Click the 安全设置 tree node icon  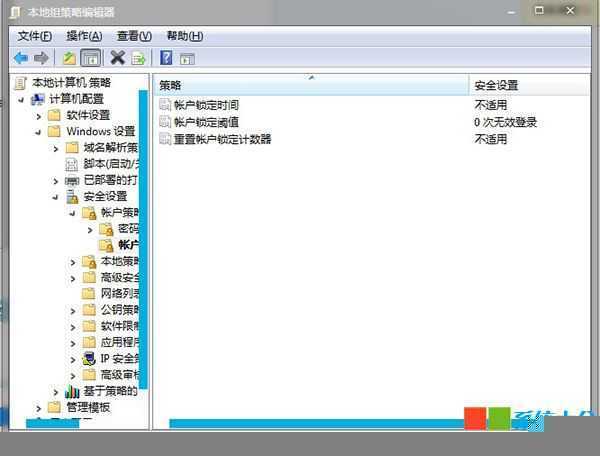click(x=72, y=197)
